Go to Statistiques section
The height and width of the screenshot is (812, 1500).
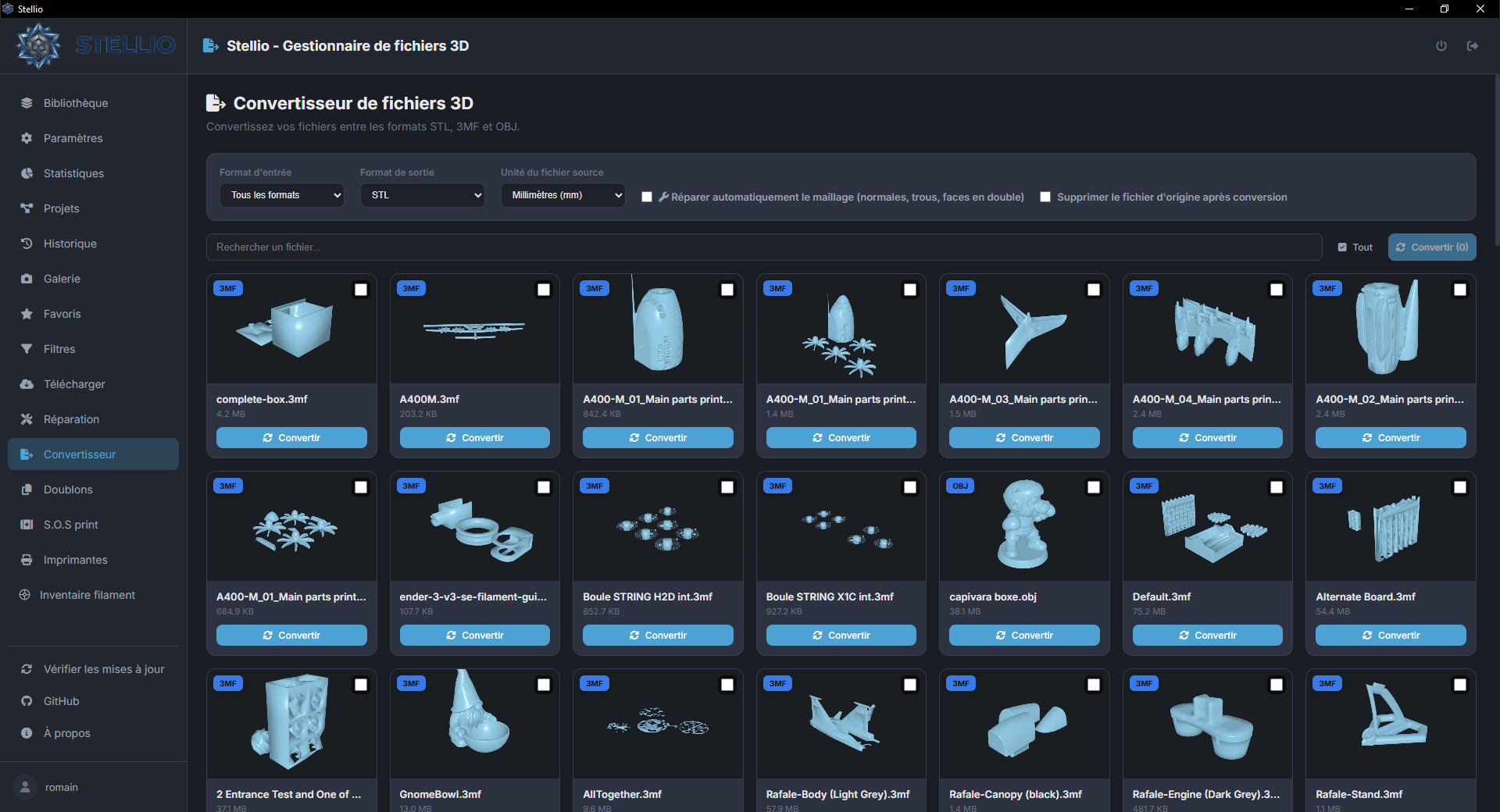tap(93, 173)
